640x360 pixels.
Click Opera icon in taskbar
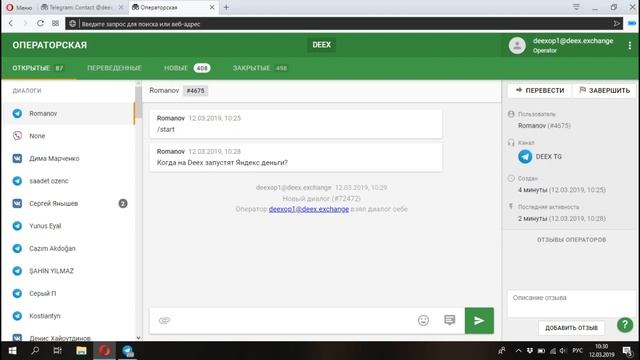click(104, 351)
